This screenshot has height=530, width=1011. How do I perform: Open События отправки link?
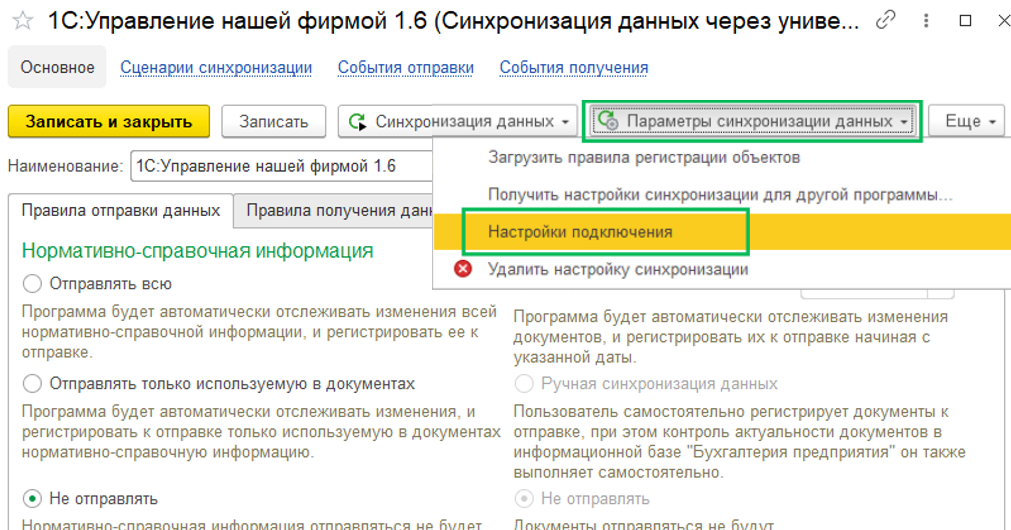coord(406,68)
